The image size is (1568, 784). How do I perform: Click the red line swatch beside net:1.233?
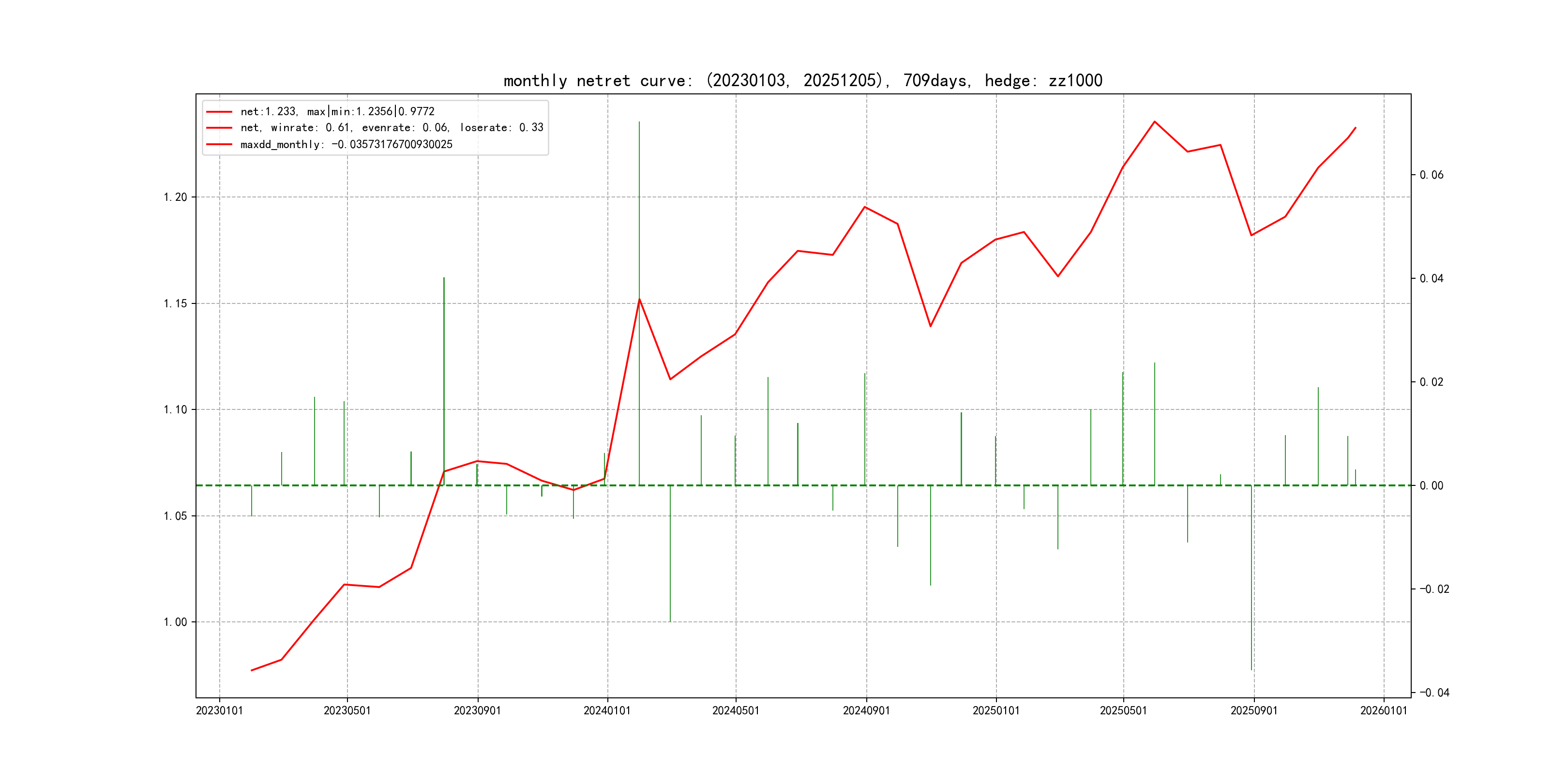(219, 112)
